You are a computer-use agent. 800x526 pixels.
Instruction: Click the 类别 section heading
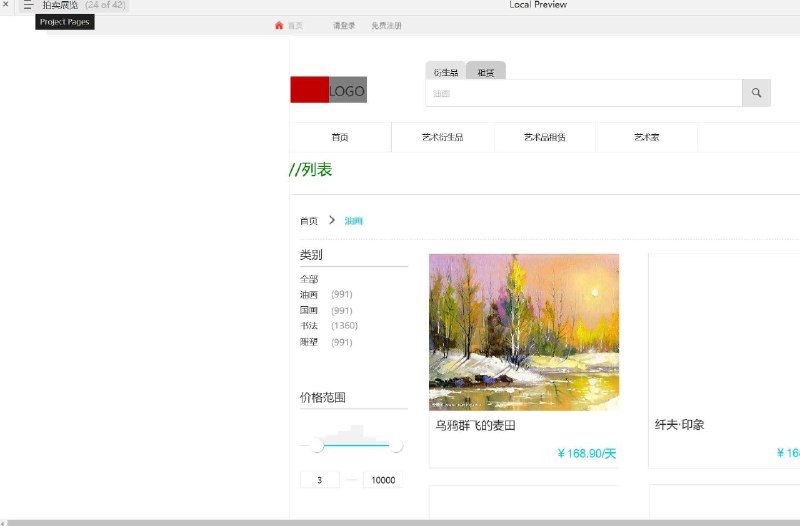click(x=311, y=255)
